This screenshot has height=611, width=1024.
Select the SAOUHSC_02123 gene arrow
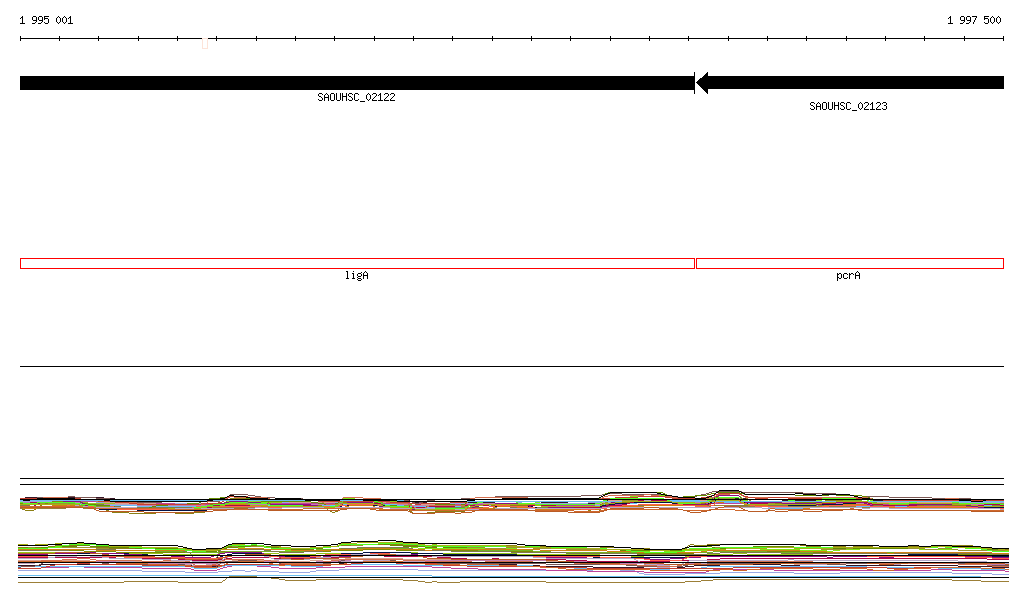pos(850,83)
